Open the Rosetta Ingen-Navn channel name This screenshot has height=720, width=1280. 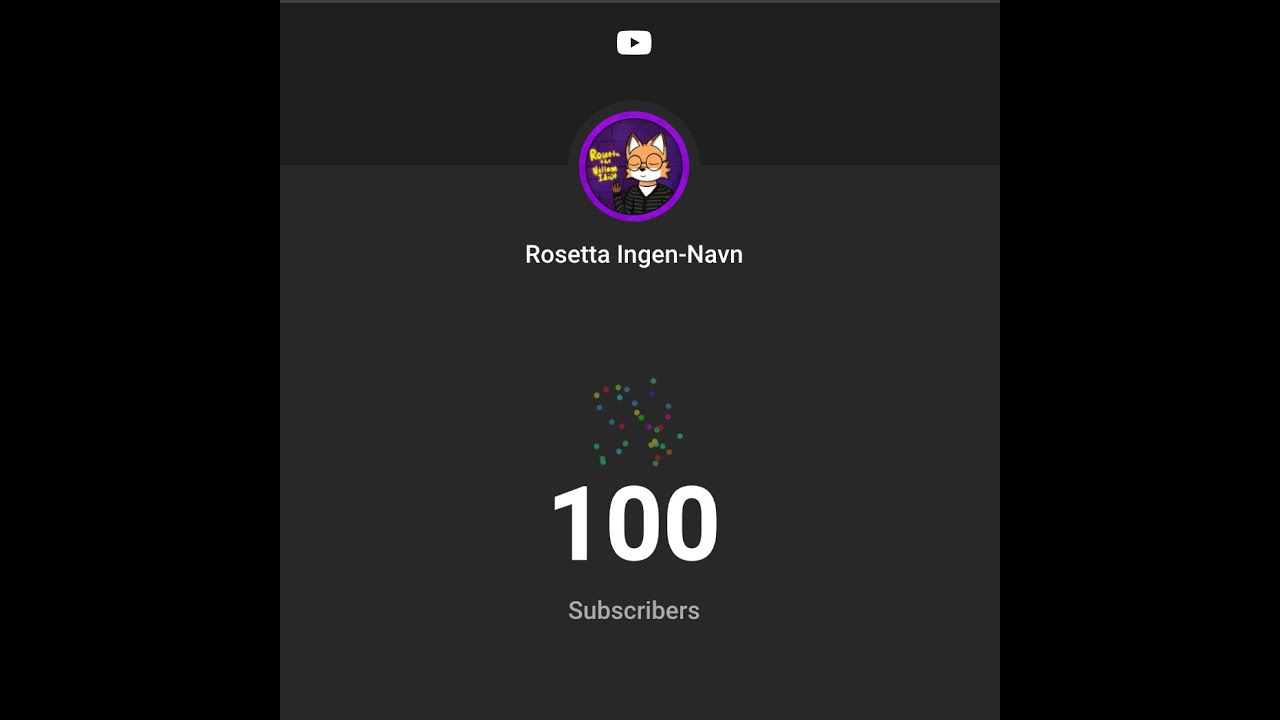[x=634, y=255]
